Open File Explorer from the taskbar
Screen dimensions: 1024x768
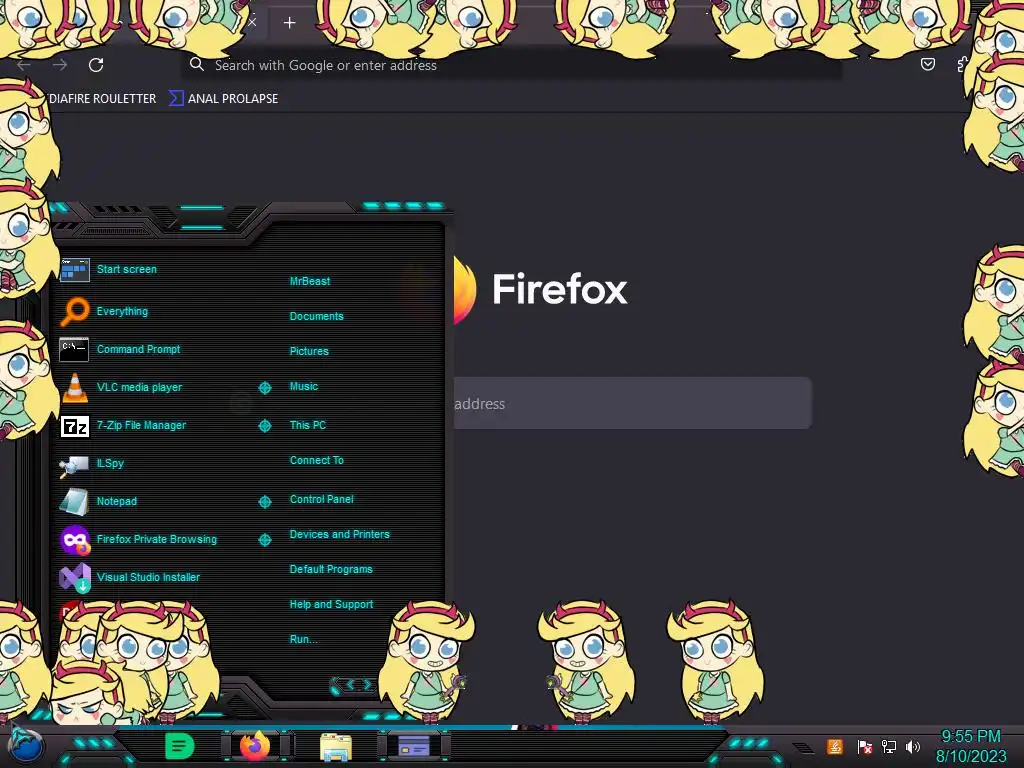336,747
